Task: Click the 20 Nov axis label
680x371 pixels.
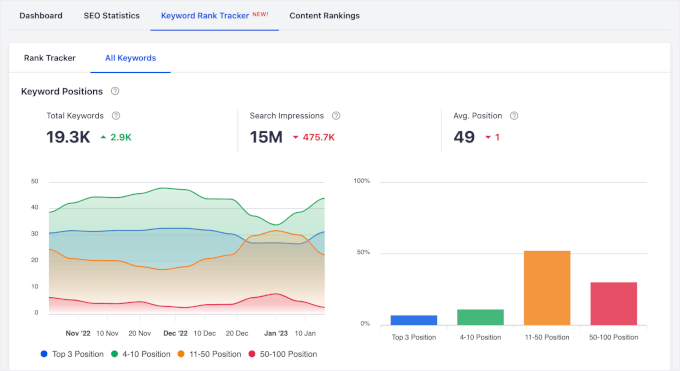Action: click(x=140, y=333)
